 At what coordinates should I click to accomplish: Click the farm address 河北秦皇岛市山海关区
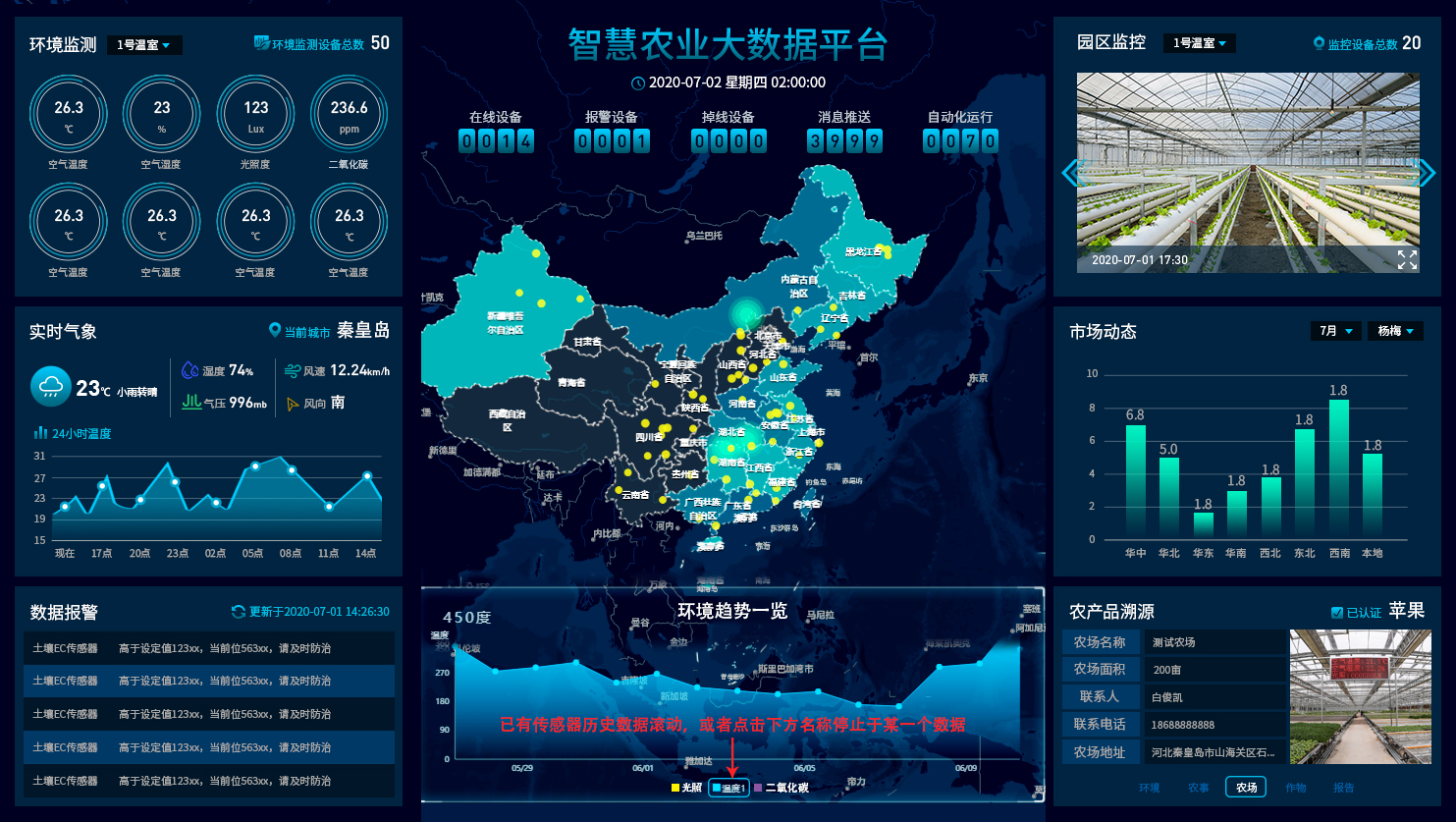click(x=1213, y=752)
